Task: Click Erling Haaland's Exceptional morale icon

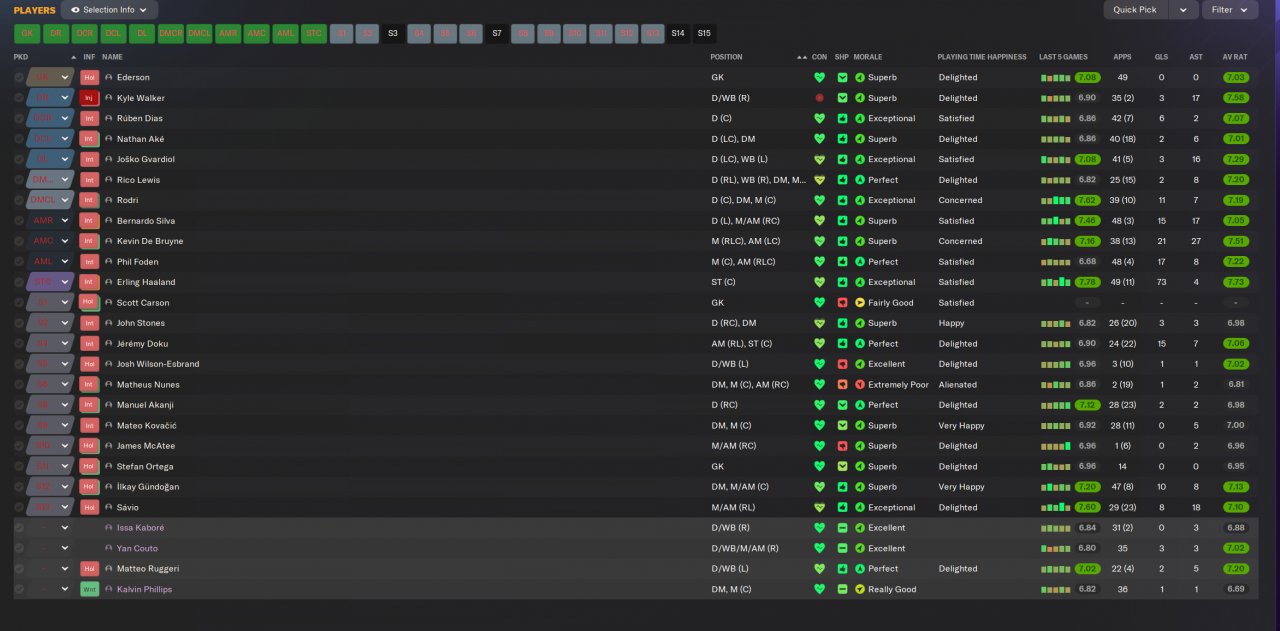Action: pos(860,282)
